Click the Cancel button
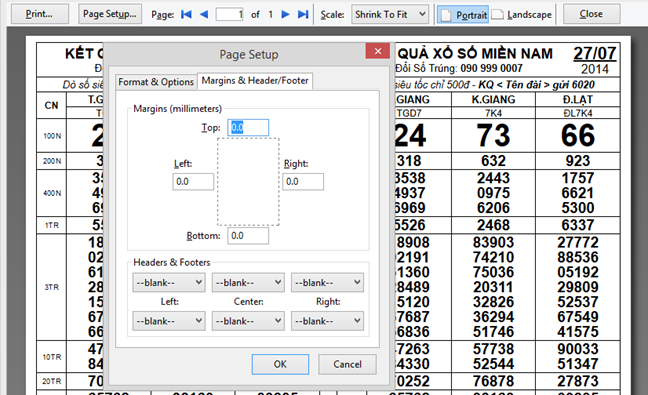Screen dimensions: 648x395 (x=347, y=364)
